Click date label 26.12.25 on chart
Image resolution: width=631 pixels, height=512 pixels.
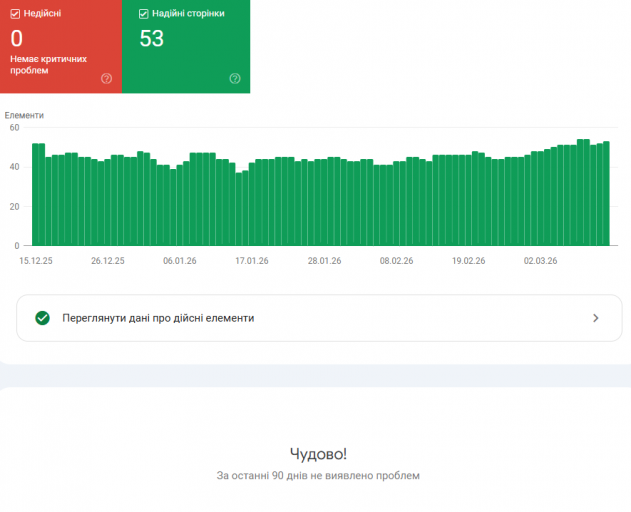click(108, 261)
